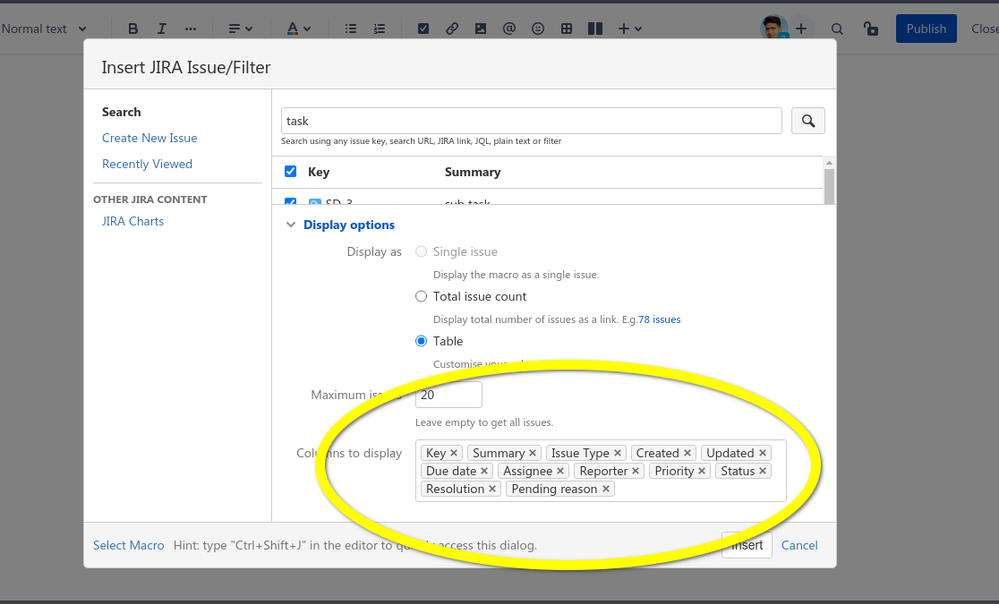Insert image or file icon

tap(480, 29)
